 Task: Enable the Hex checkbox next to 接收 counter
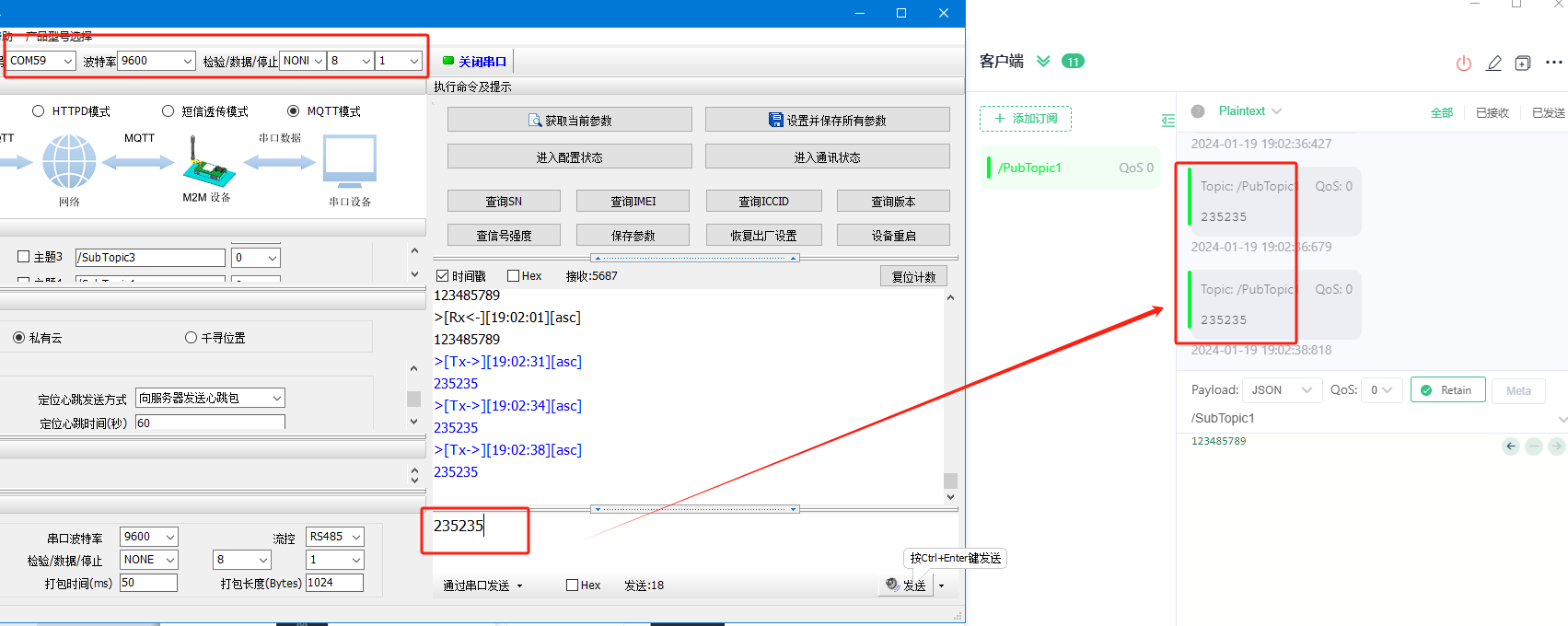(514, 276)
